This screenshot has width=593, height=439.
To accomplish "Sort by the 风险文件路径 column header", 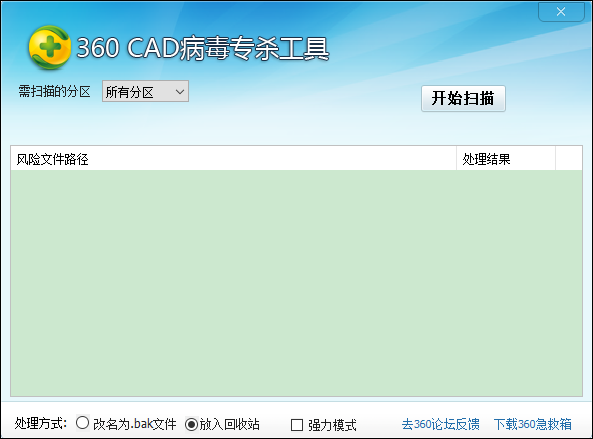I will tap(233, 159).
